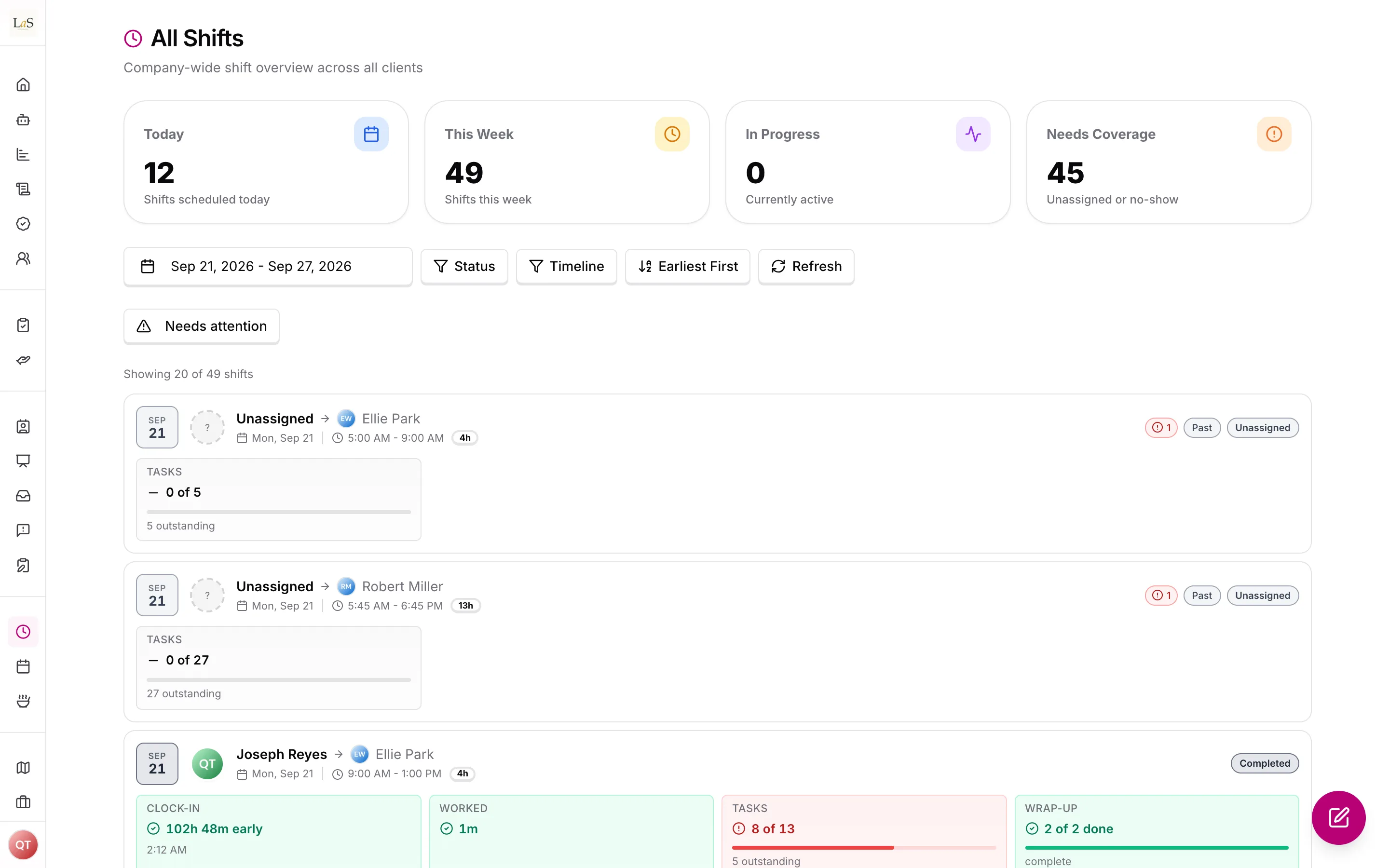Open the Status filter dropdown
Viewport: 1389px width, 868px height.
click(x=464, y=266)
